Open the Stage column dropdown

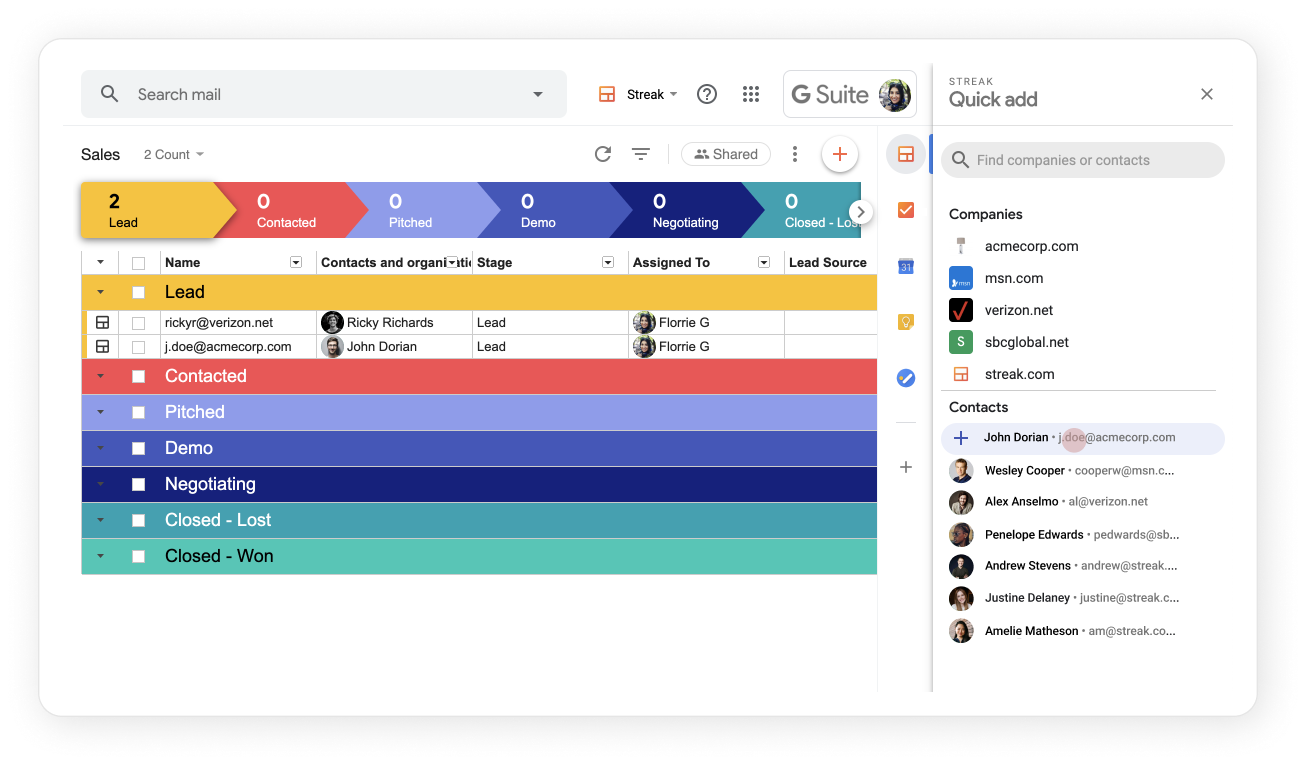click(x=607, y=262)
